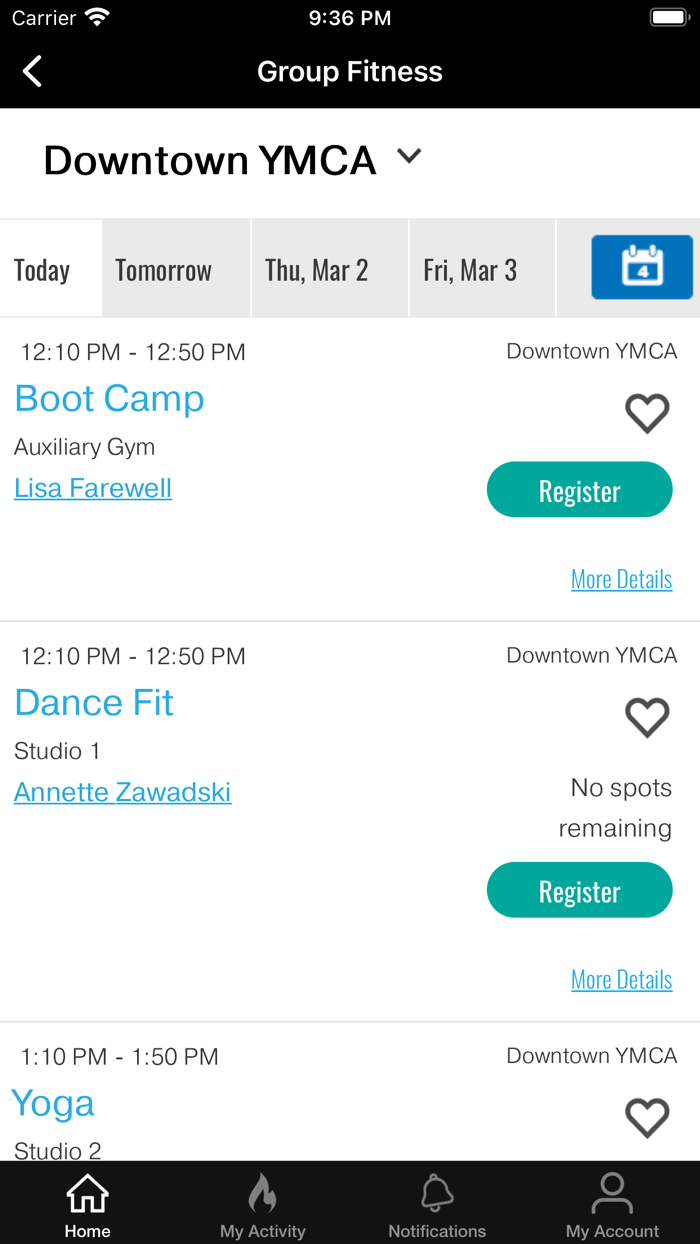Expand the Downtown YMCA location dropdown
Image resolution: width=700 pixels, height=1244 pixels.
[409, 157]
